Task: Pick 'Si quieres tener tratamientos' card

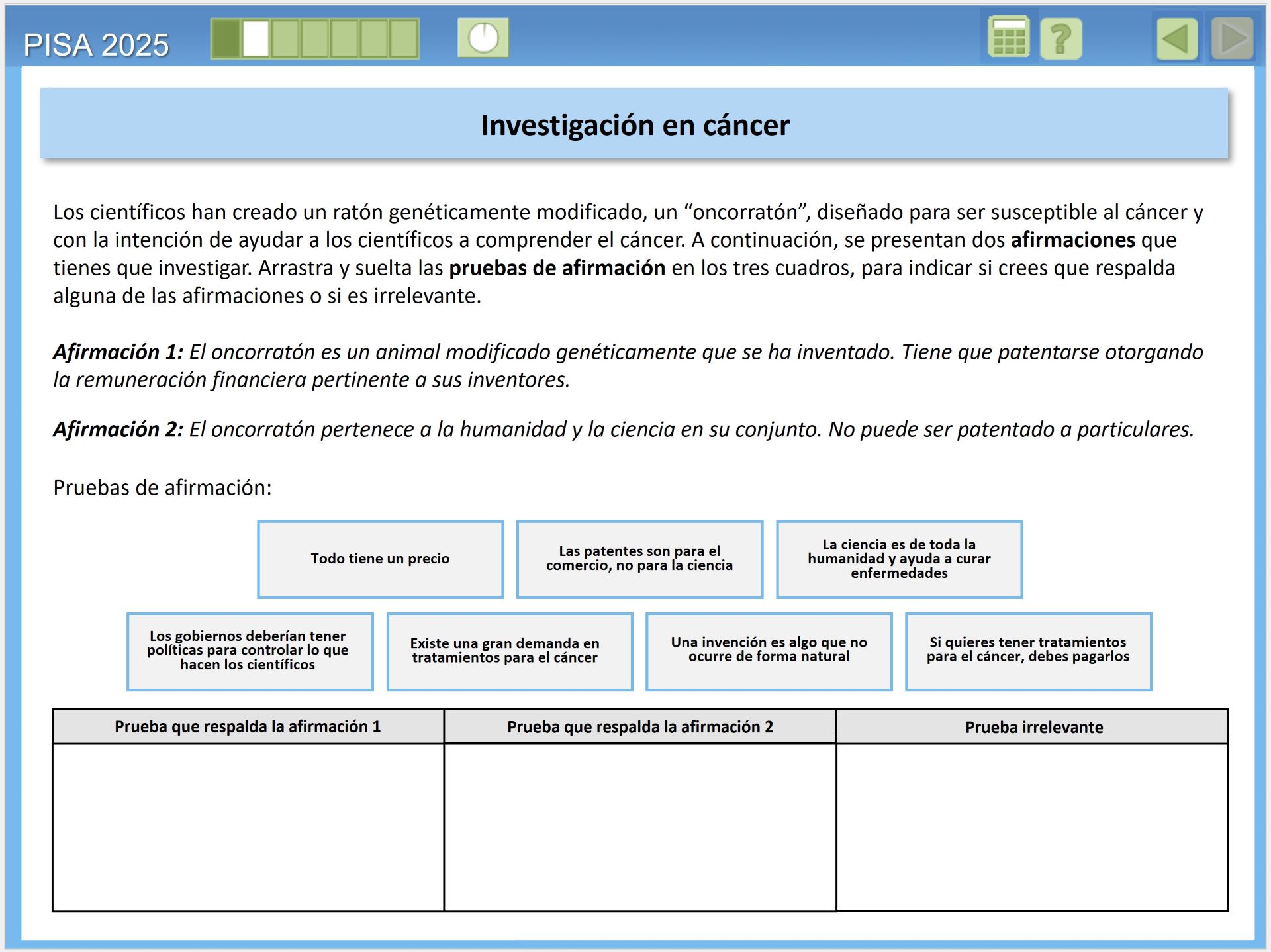Action: coord(1028,651)
